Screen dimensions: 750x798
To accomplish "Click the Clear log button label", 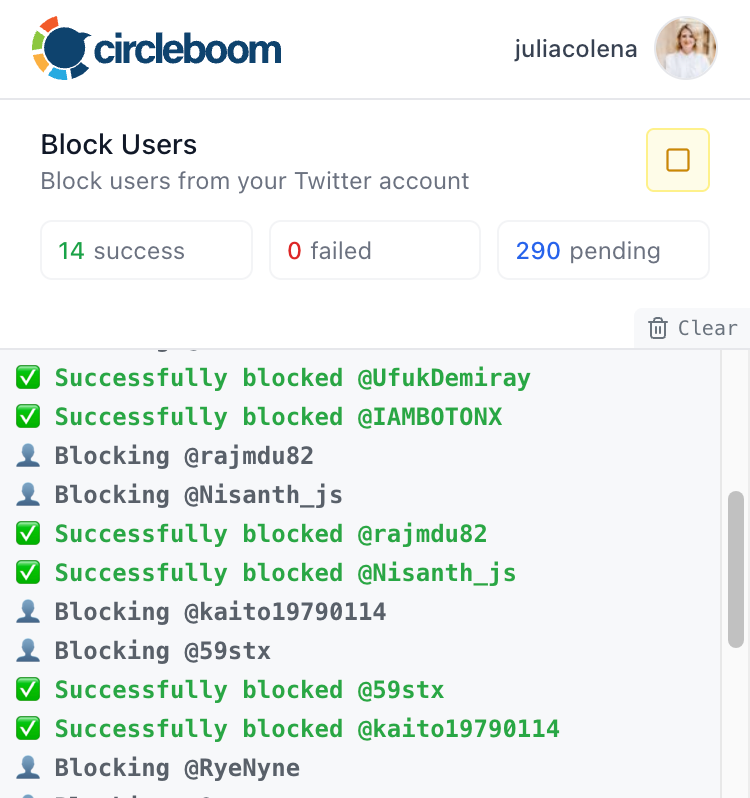I will coord(707,328).
